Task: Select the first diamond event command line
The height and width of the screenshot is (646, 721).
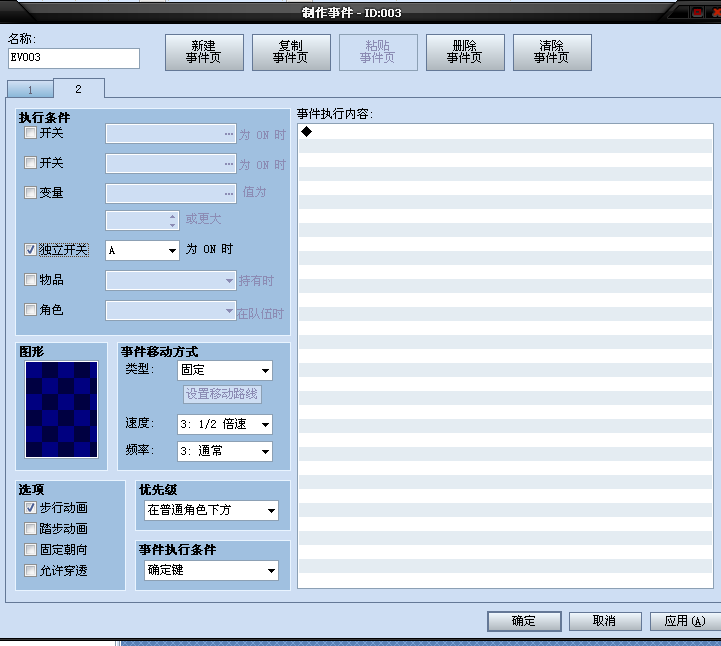Action: tap(505, 132)
